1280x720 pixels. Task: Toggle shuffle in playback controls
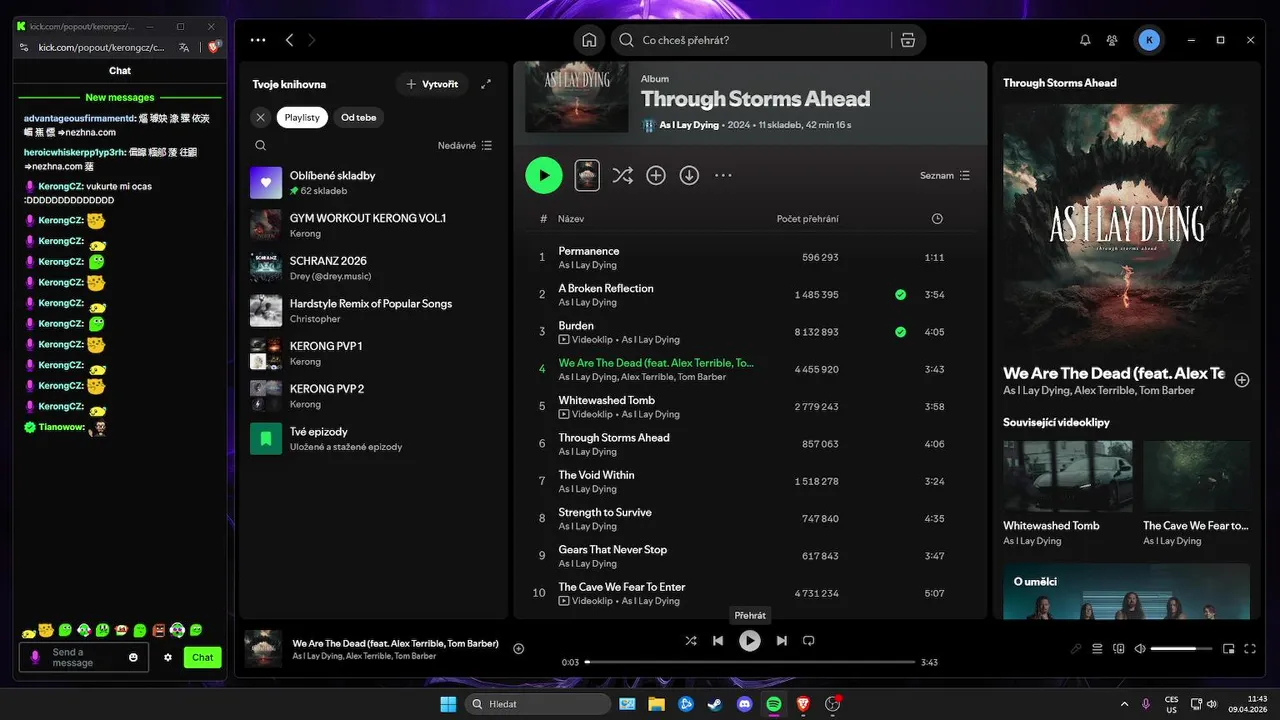click(x=691, y=640)
